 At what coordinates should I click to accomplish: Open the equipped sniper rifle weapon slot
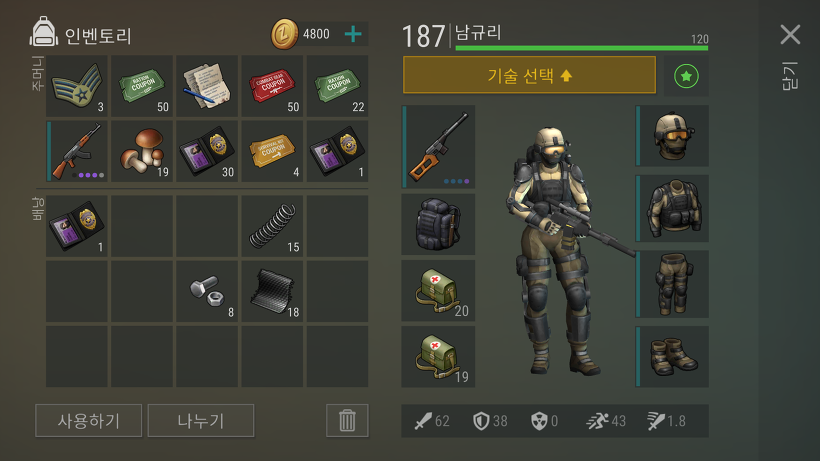(x=438, y=147)
